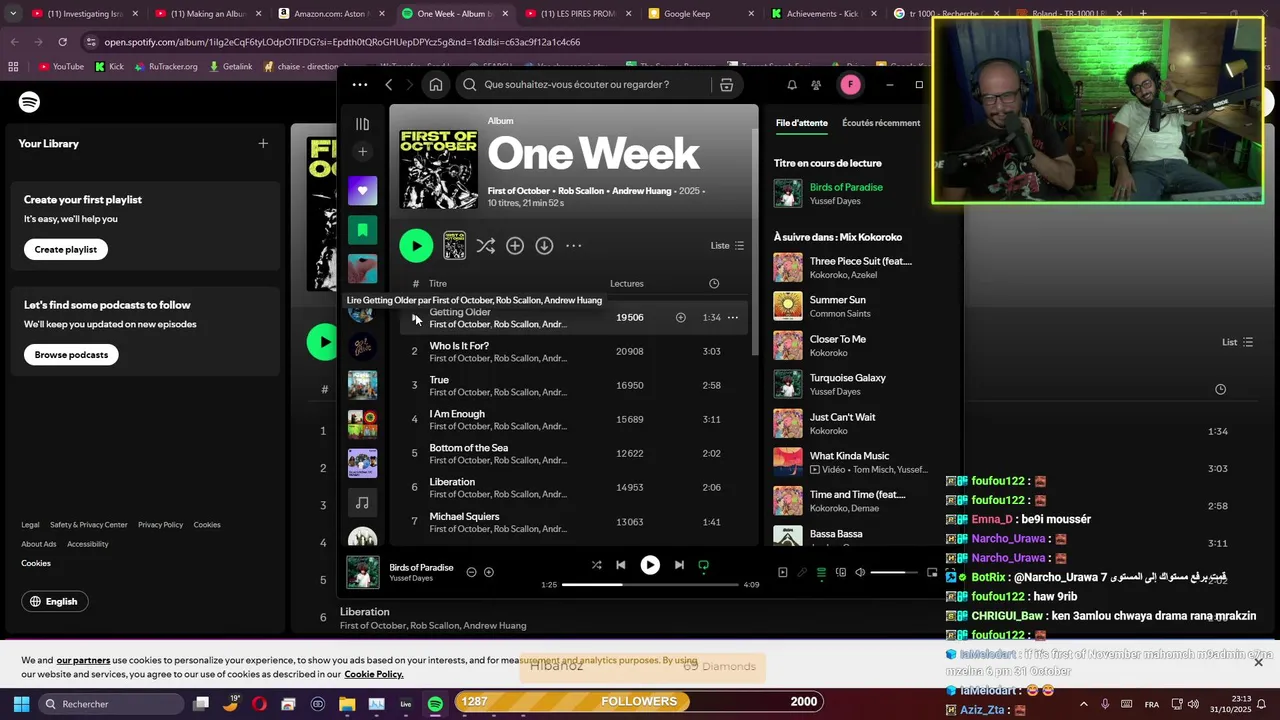
Task: Open the music-note playlist tile in the sidebar
Action: (x=362, y=503)
